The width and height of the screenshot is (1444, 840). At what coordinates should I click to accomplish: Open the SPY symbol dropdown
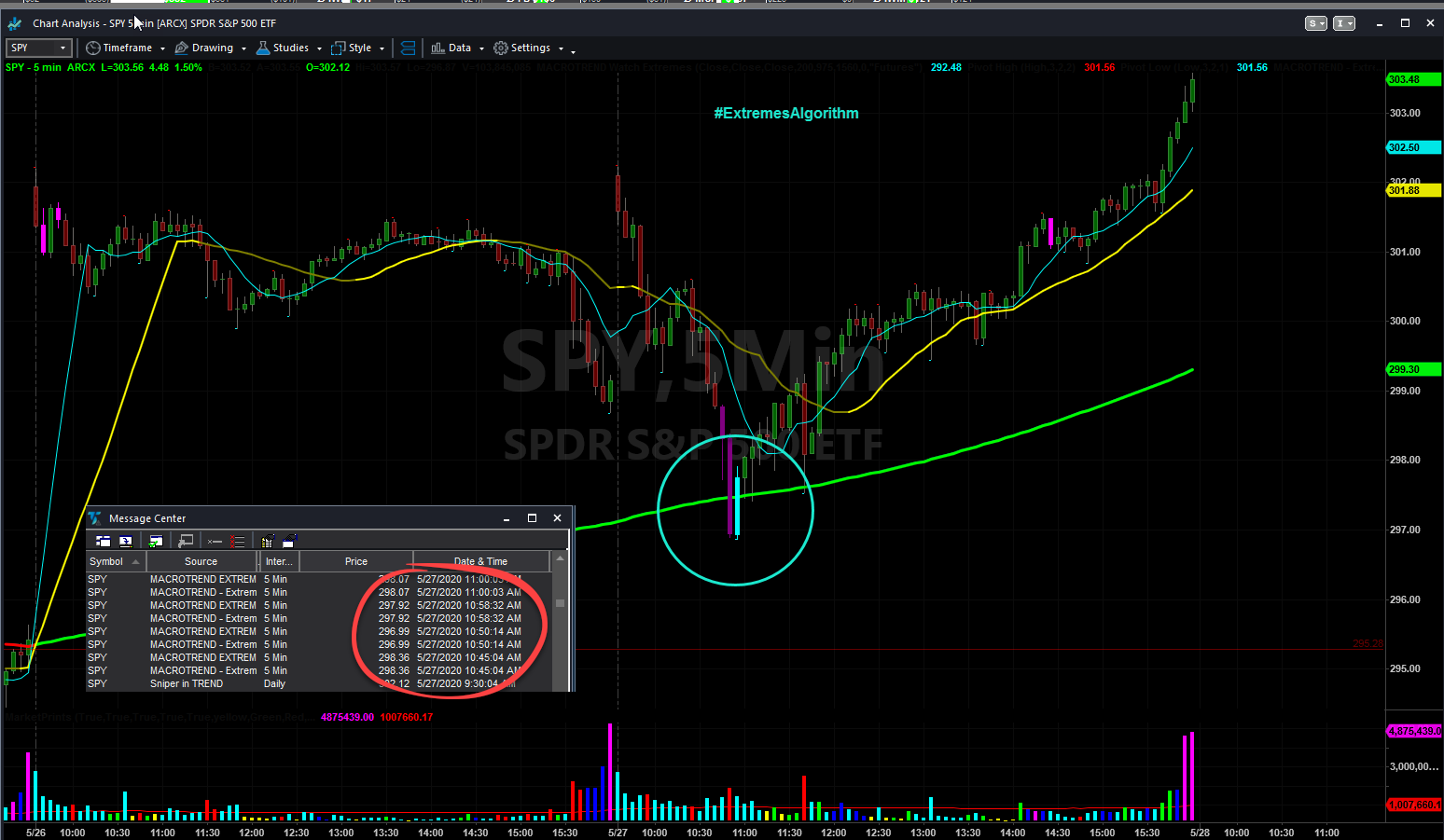tap(38, 48)
